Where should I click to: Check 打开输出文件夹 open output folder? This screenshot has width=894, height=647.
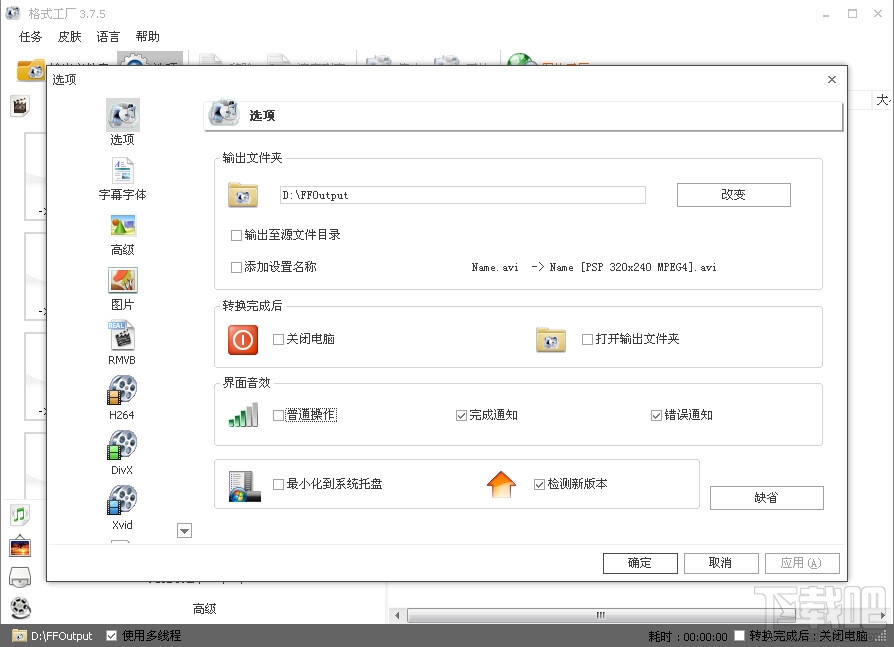click(587, 338)
